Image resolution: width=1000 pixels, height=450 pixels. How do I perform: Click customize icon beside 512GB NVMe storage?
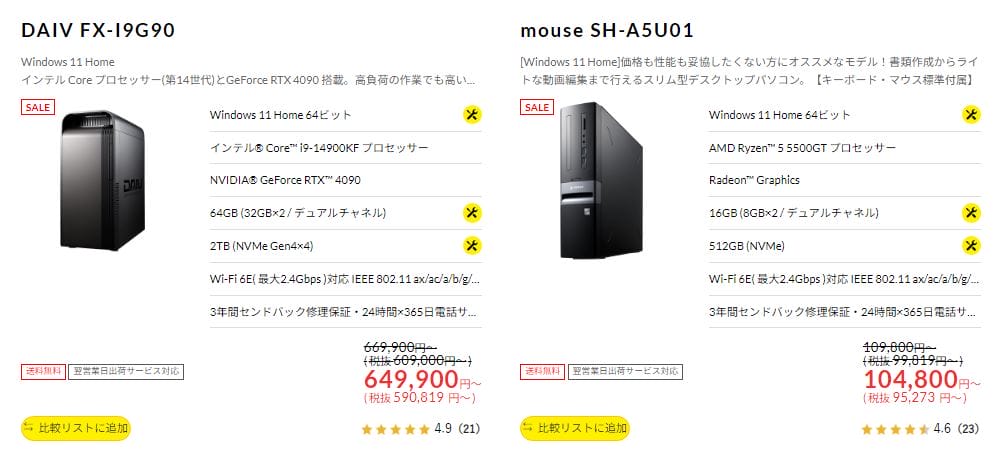coord(971,245)
